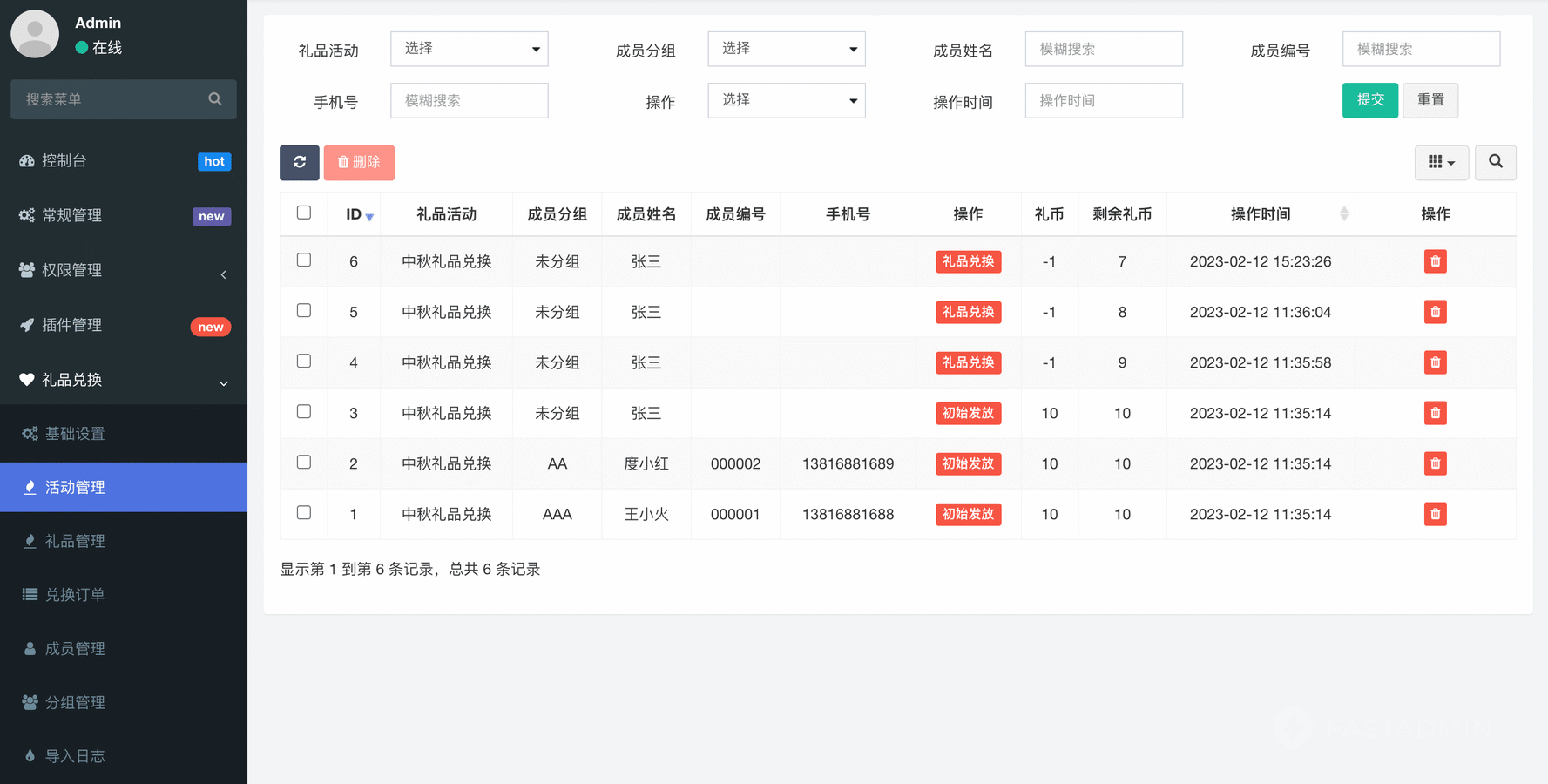Open the 礼品活动 filter dropdown
The image size is (1548, 784).
pyautogui.click(x=469, y=49)
